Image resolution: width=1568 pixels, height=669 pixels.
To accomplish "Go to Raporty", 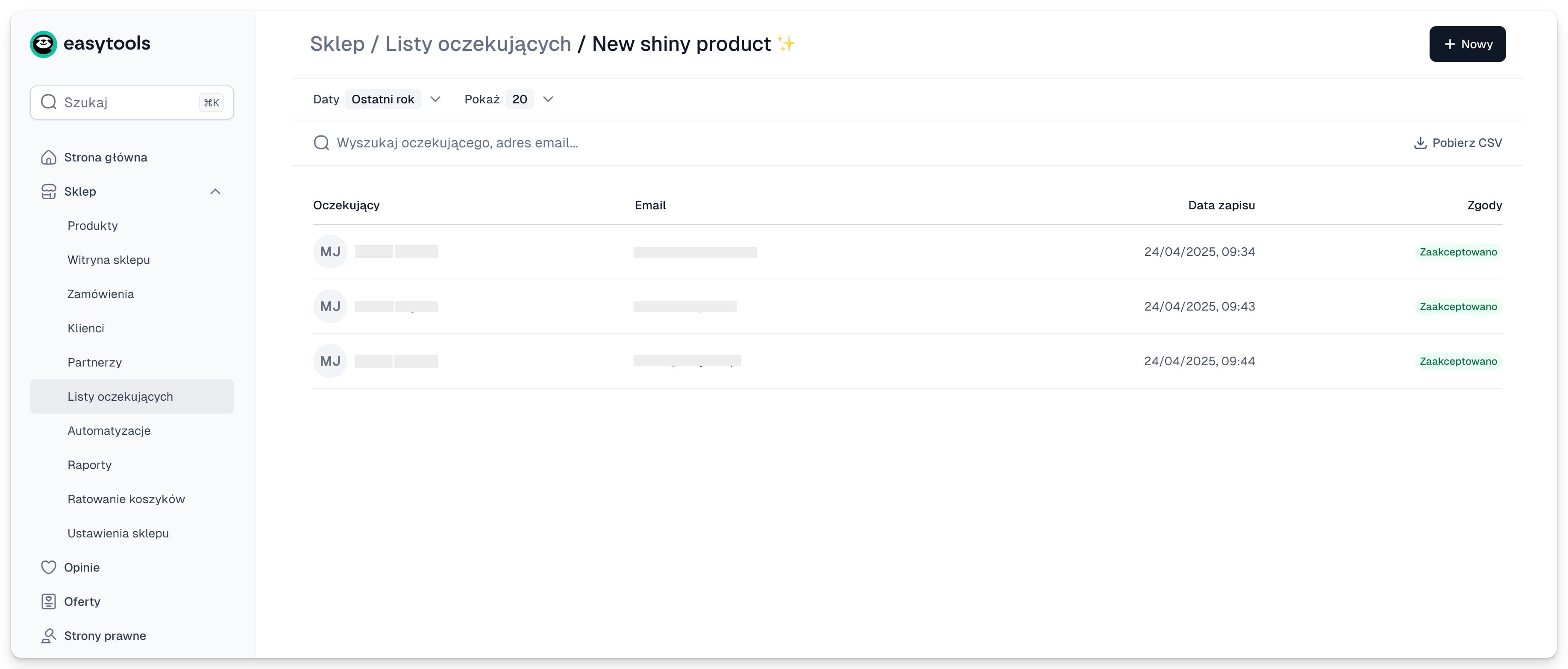I will click(x=132, y=465).
